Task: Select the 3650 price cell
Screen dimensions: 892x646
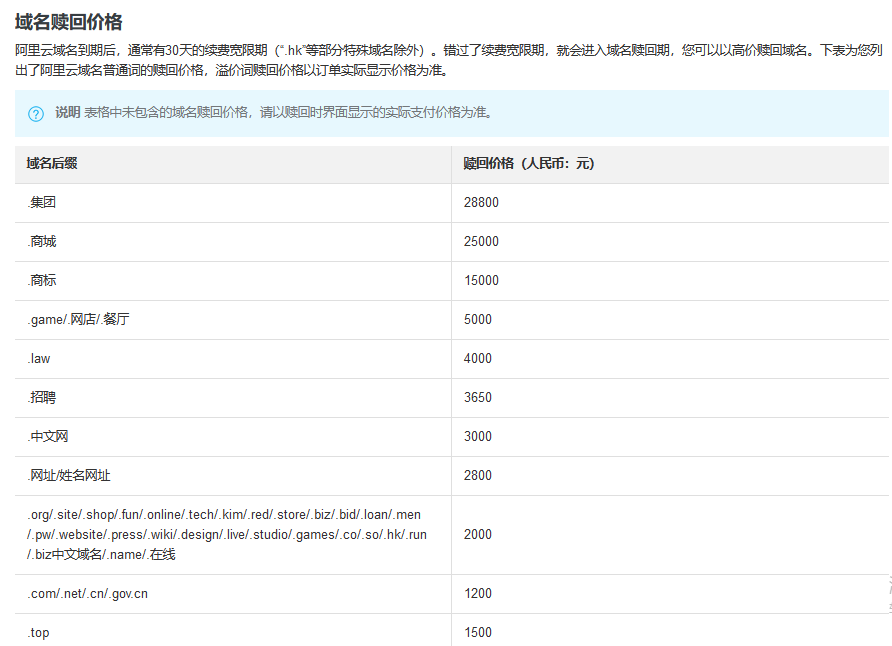Action: 671,398
